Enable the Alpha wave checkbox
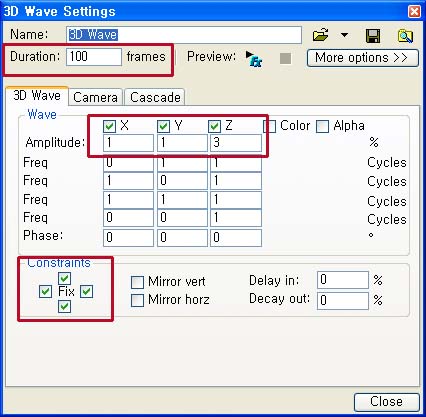The width and height of the screenshot is (426, 417). [322, 126]
